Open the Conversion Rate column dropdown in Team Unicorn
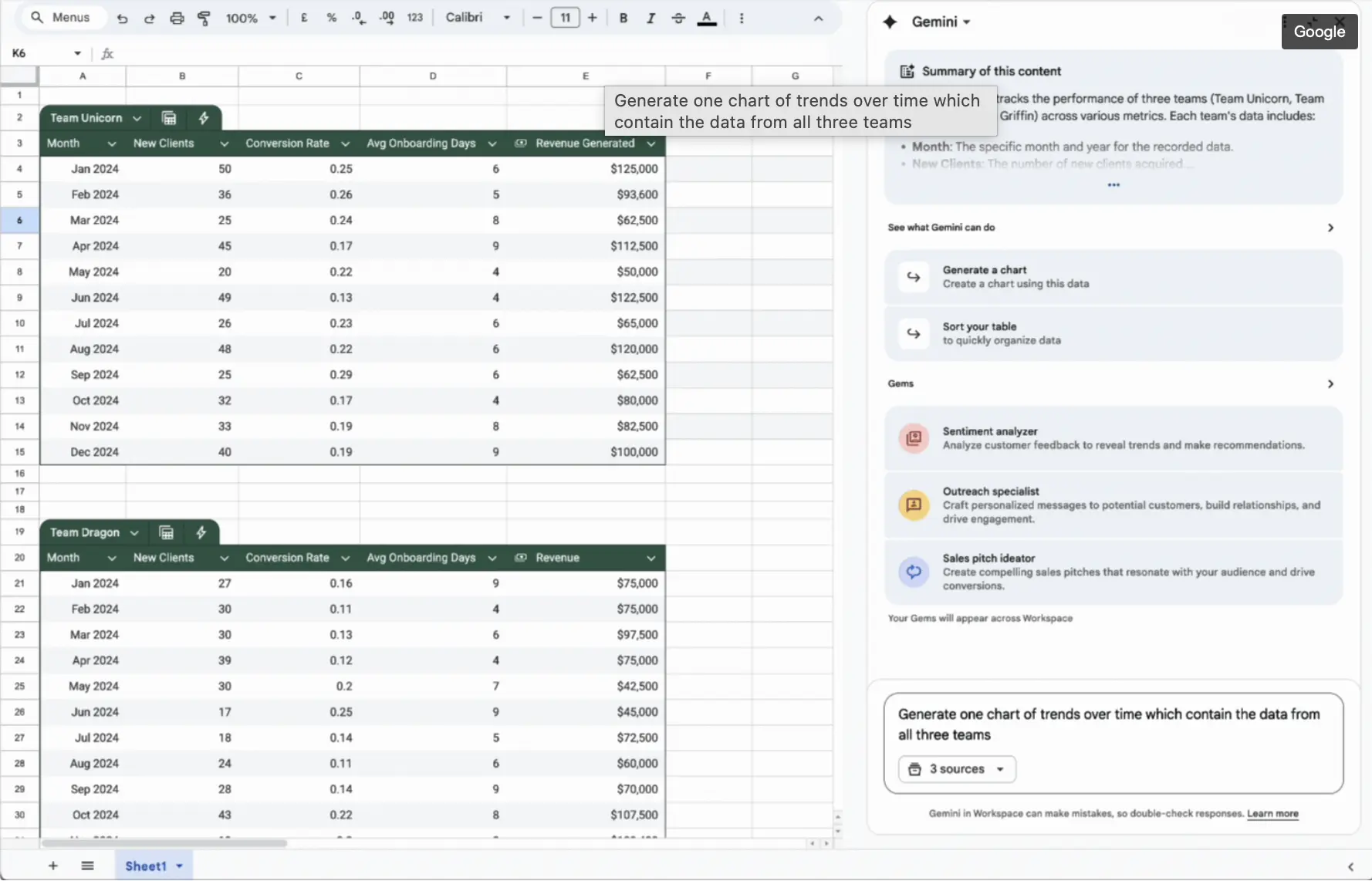This screenshot has height=881, width=1372. pyautogui.click(x=345, y=143)
